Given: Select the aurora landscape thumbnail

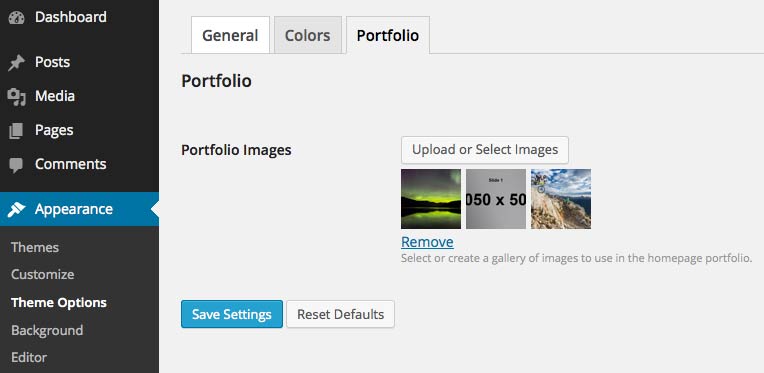Looking at the screenshot, I should click(x=431, y=199).
